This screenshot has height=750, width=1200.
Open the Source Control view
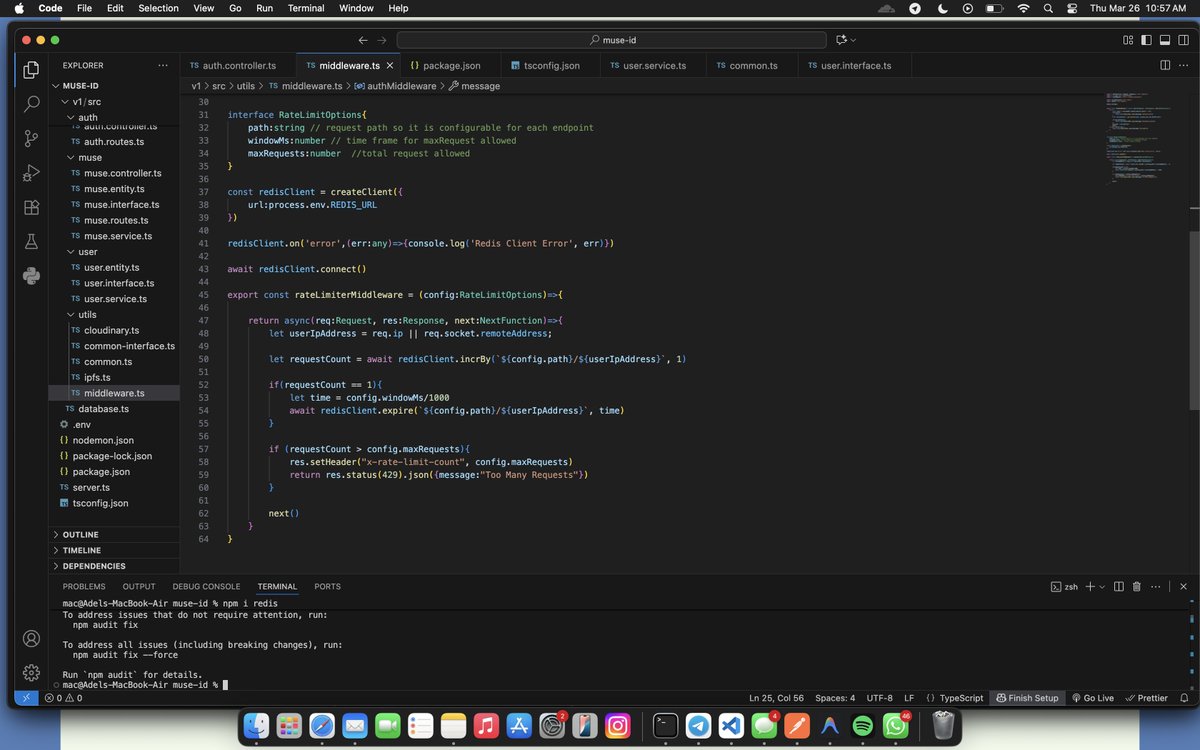point(31,138)
